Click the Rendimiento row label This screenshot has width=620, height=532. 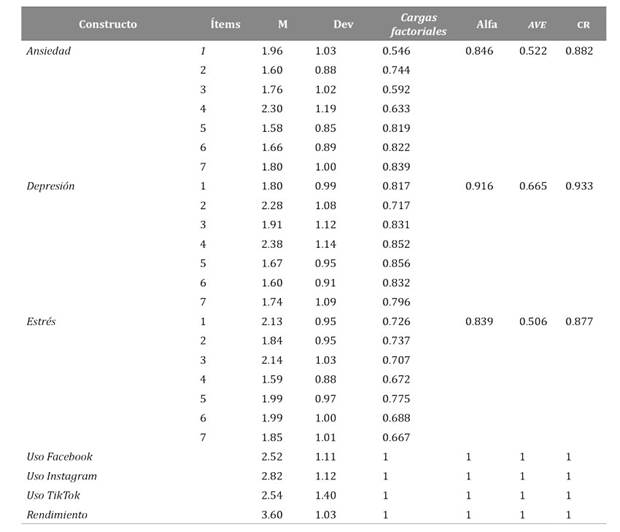coord(56,514)
